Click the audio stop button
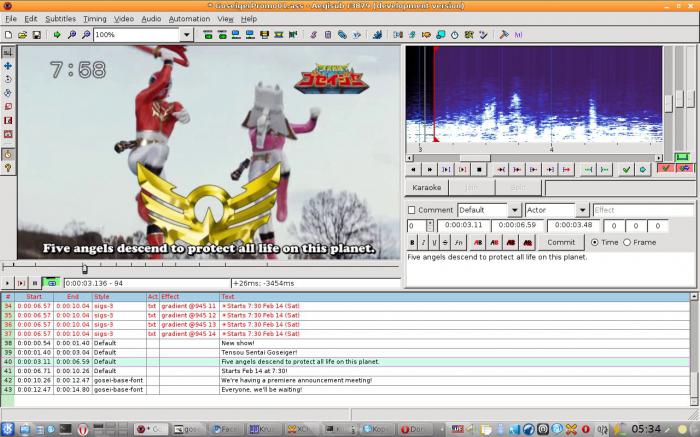Screen dimensions: 700x437 point(479,170)
